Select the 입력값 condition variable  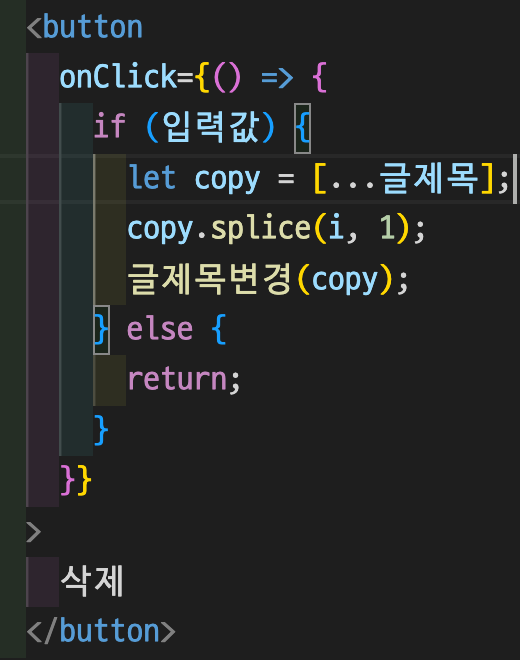tap(211, 127)
